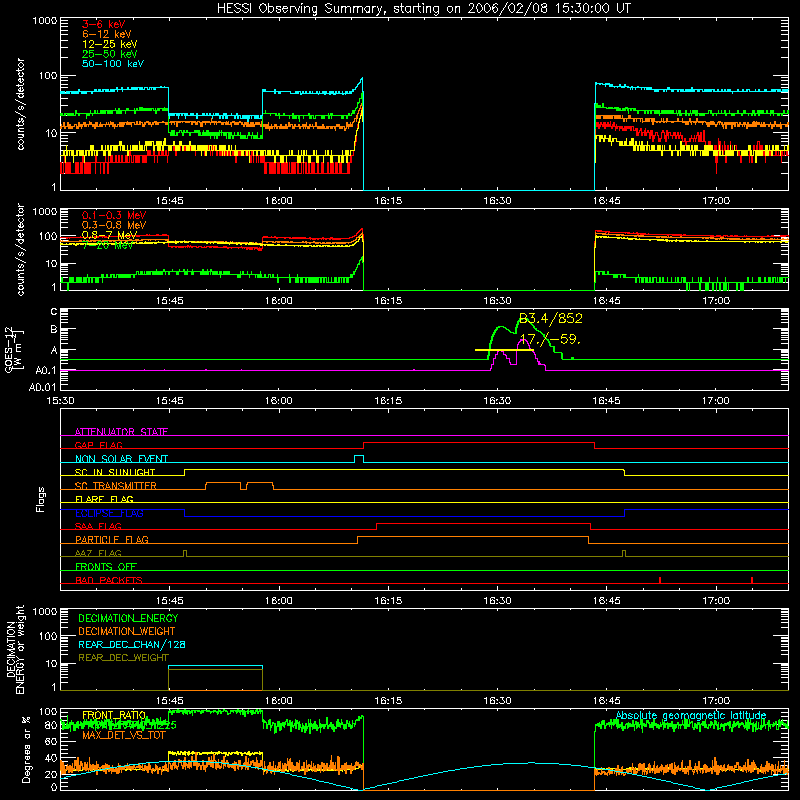Select the green 7-20 MeV legend label
The width and height of the screenshot is (800, 800).
[108, 245]
